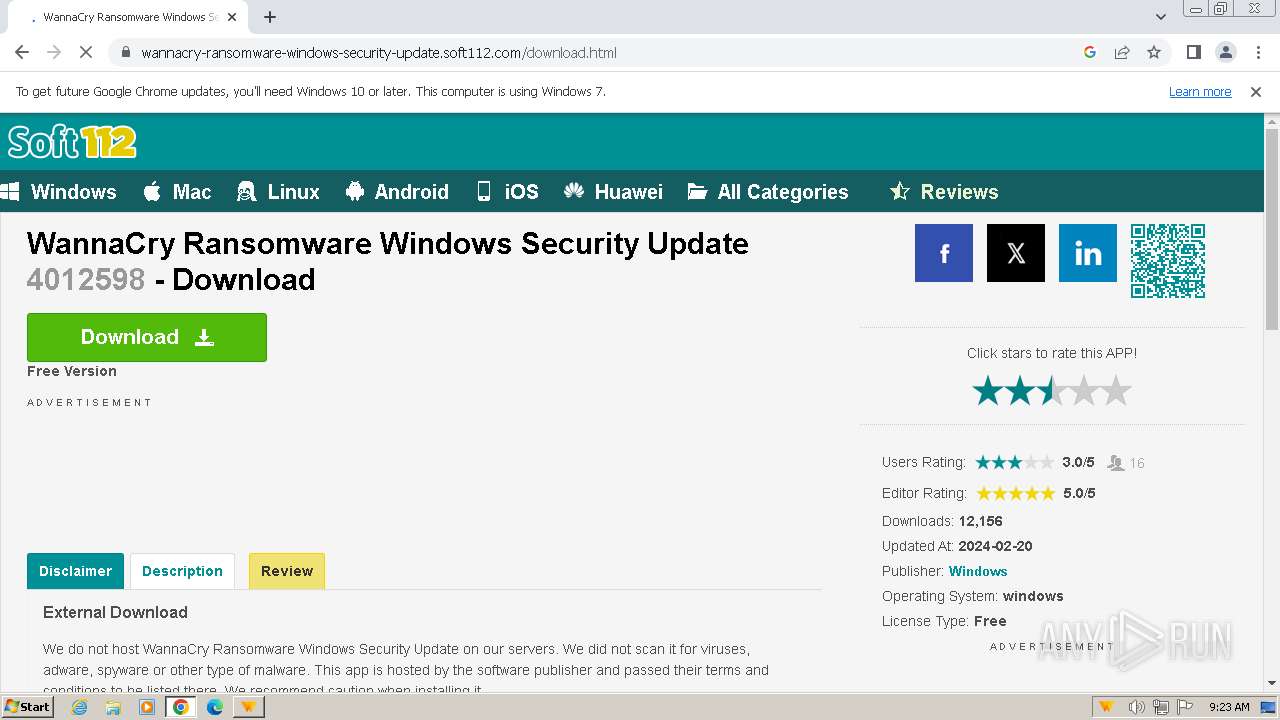Share this page from address bar
Viewport: 1280px width, 720px height.
1122,52
